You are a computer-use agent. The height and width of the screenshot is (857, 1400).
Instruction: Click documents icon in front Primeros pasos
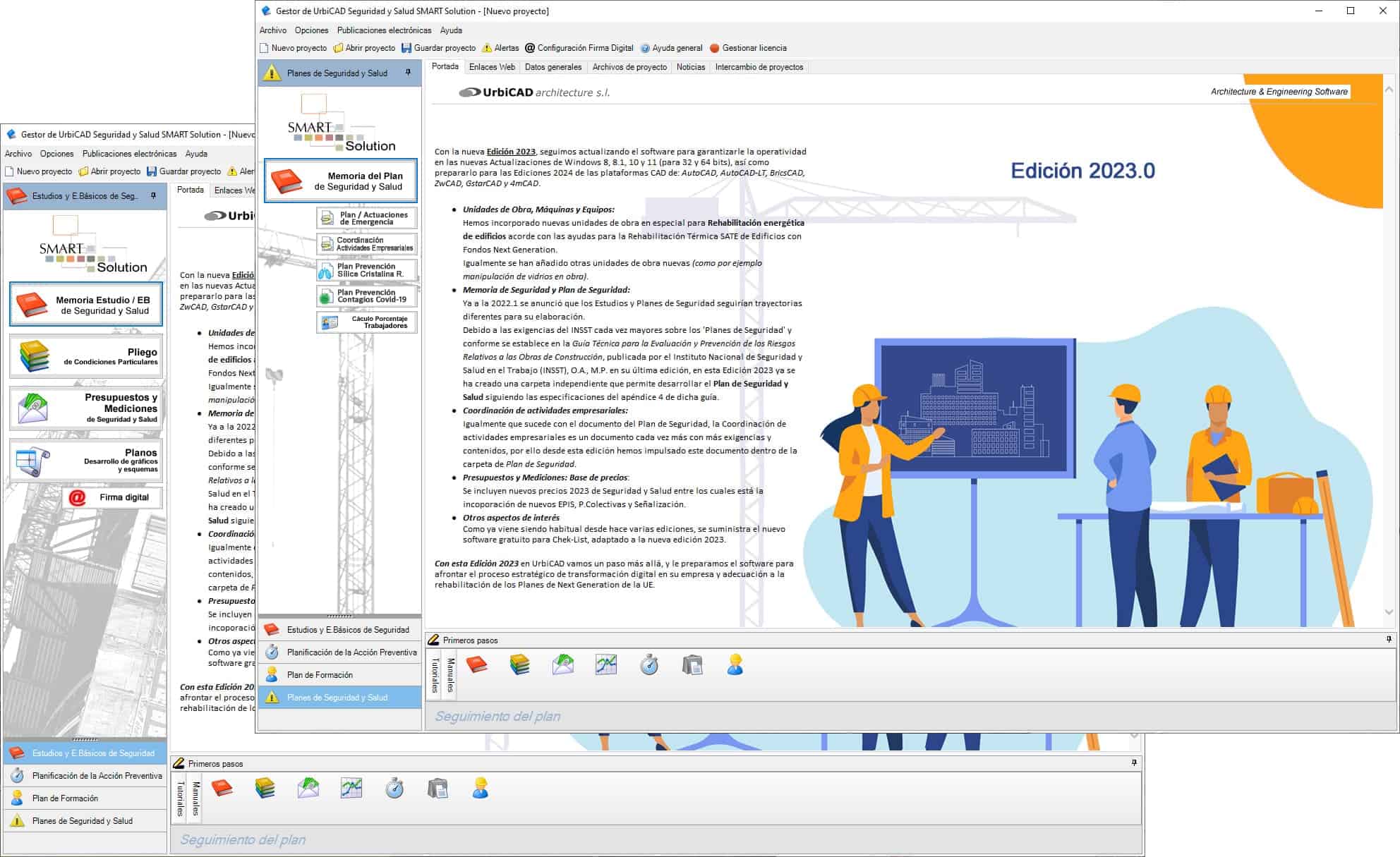(692, 664)
